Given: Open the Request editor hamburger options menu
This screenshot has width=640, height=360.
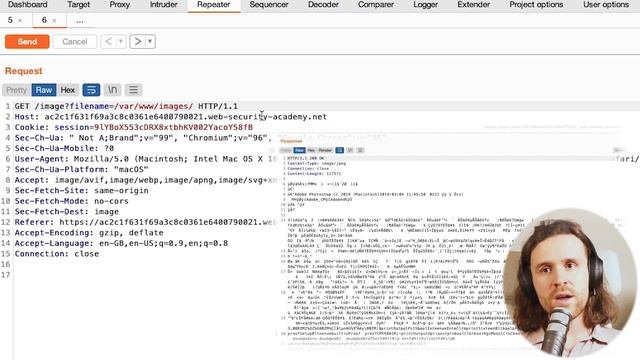Looking at the screenshot, I should coord(133,90).
